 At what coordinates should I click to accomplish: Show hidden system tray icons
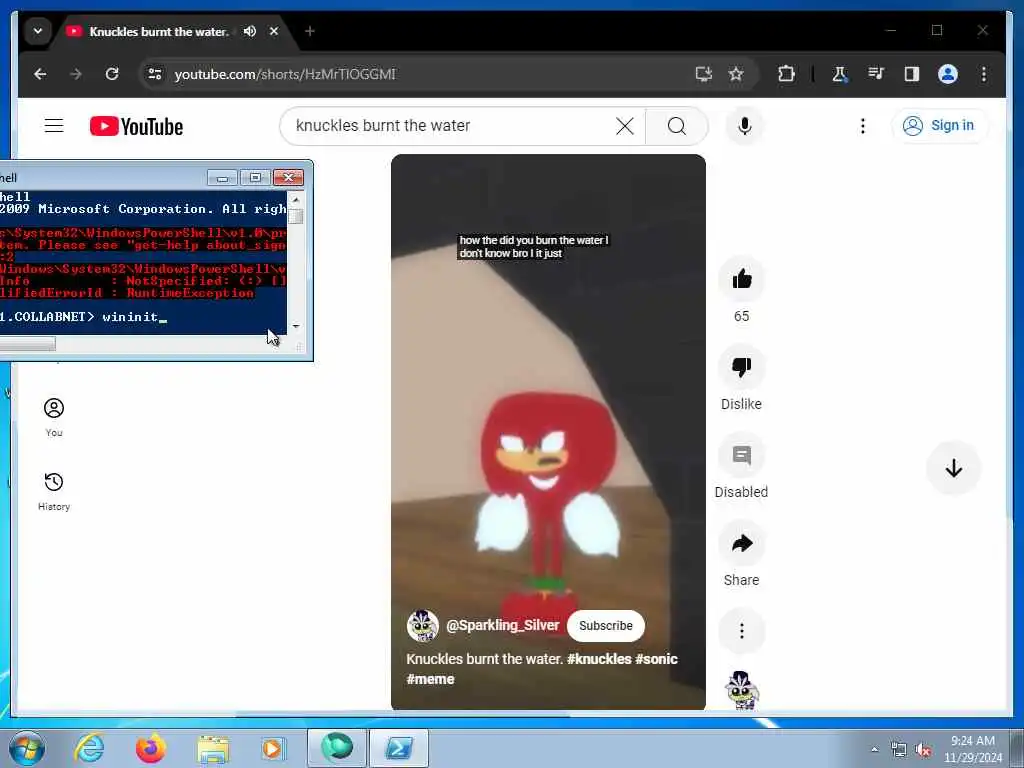point(874,749)
